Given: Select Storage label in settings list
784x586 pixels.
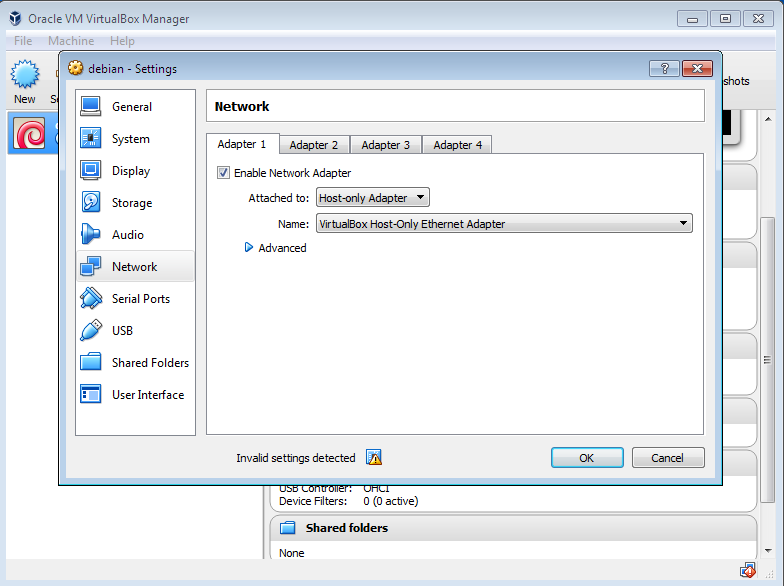Looking at the screenshot, I should click(132, 203).
